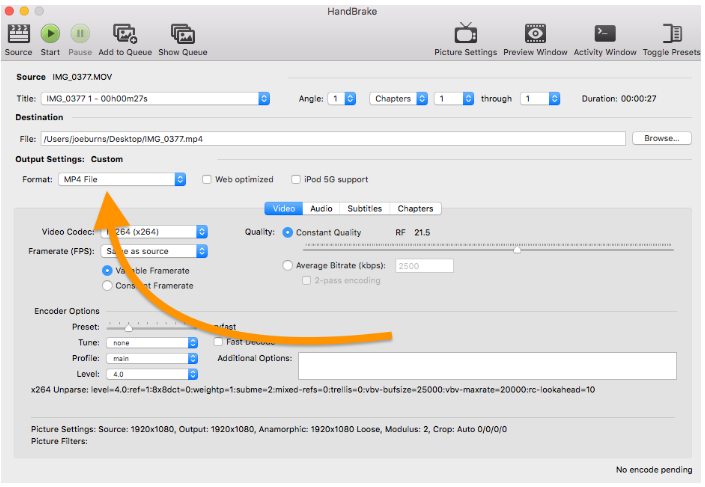Select Average Bitrate (kbps) radio button

tap(287, 265)
